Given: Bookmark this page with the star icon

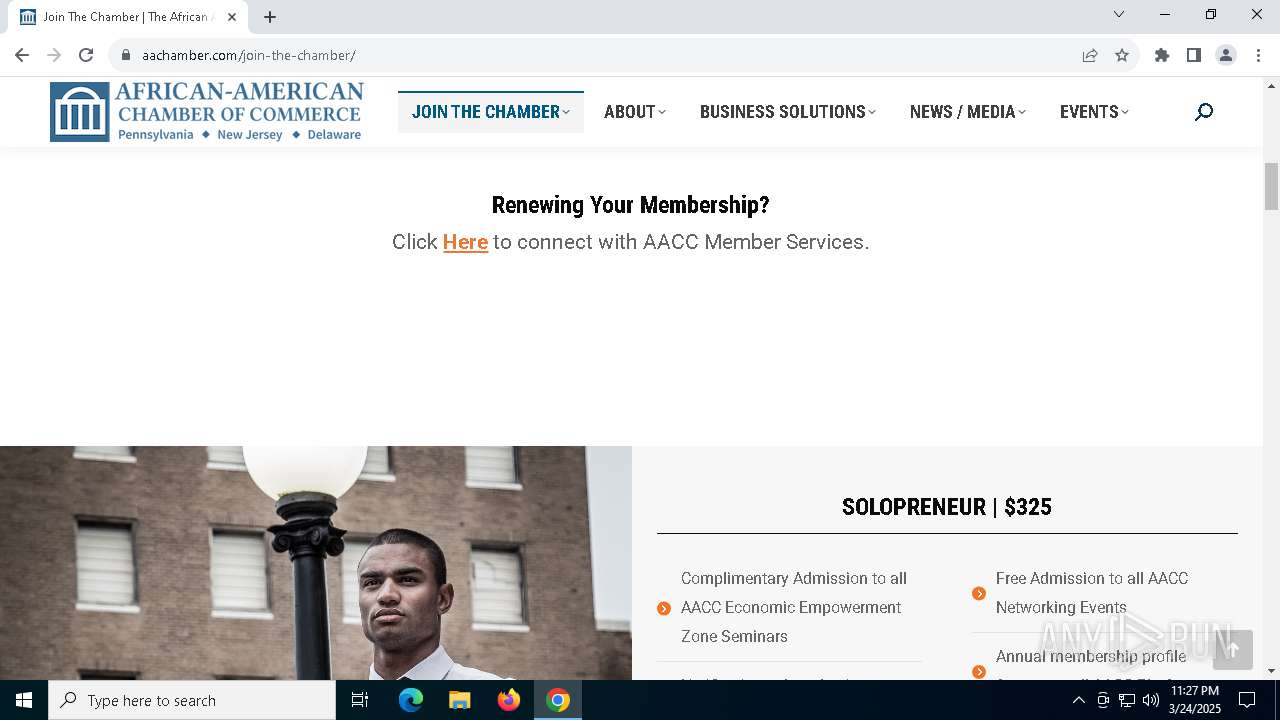Looking at the screenshot, I should [x=1122, y=55].
